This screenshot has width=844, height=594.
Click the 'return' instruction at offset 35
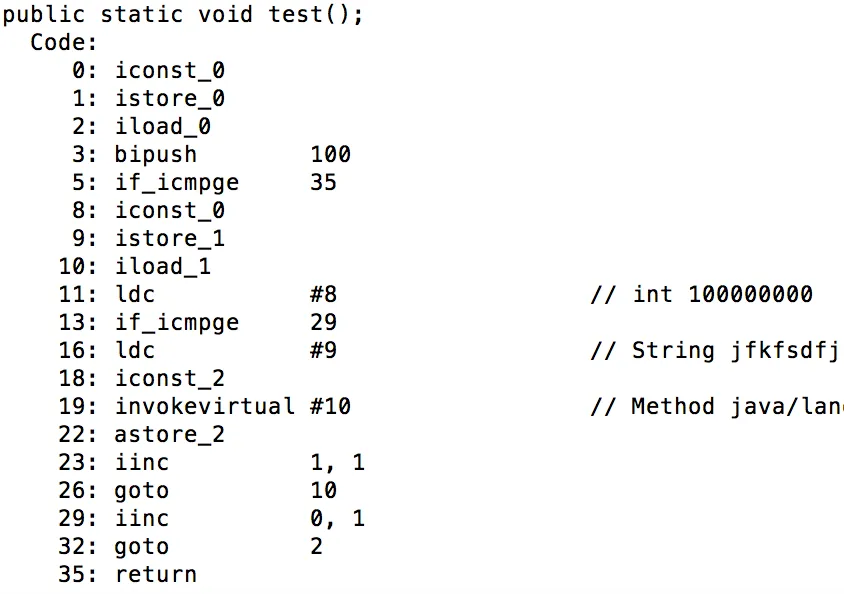[x=156, y=575]
